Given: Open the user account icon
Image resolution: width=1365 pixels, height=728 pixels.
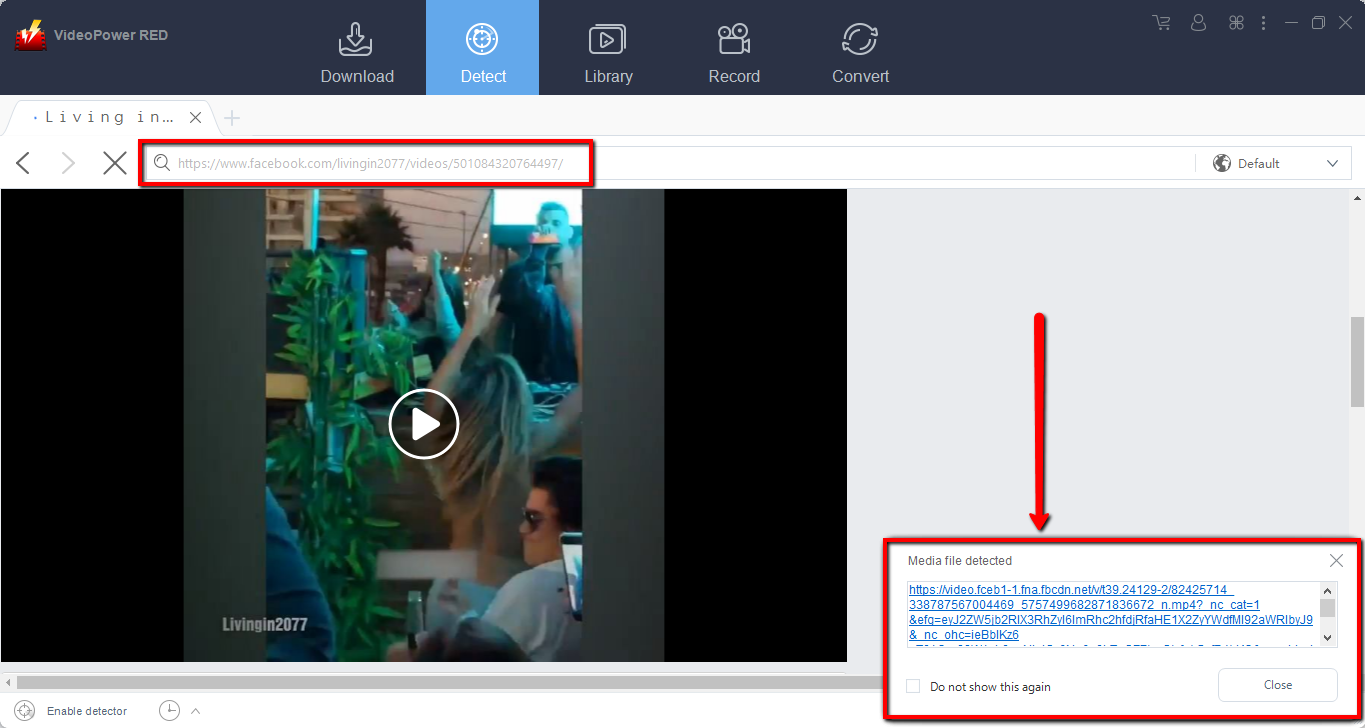Looking at the screenshot, I should point(1197,22).
